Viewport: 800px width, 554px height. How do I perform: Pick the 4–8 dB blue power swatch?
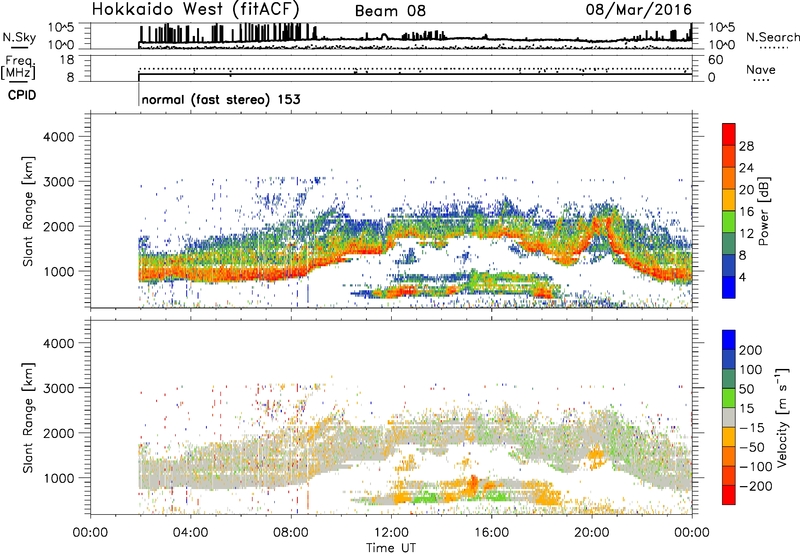point(729,266)
